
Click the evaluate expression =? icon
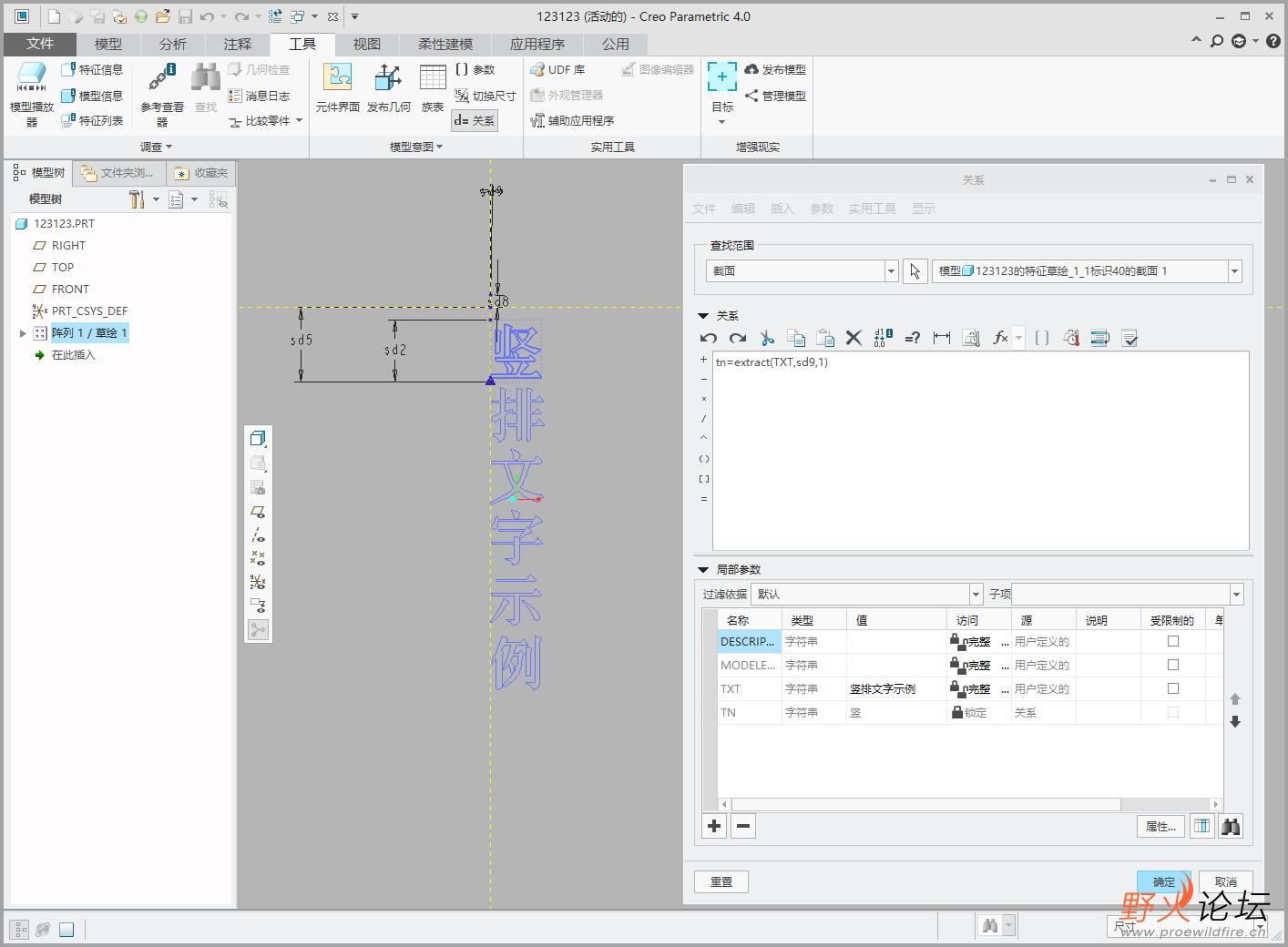pyautogui.click(x=913, y=338)
